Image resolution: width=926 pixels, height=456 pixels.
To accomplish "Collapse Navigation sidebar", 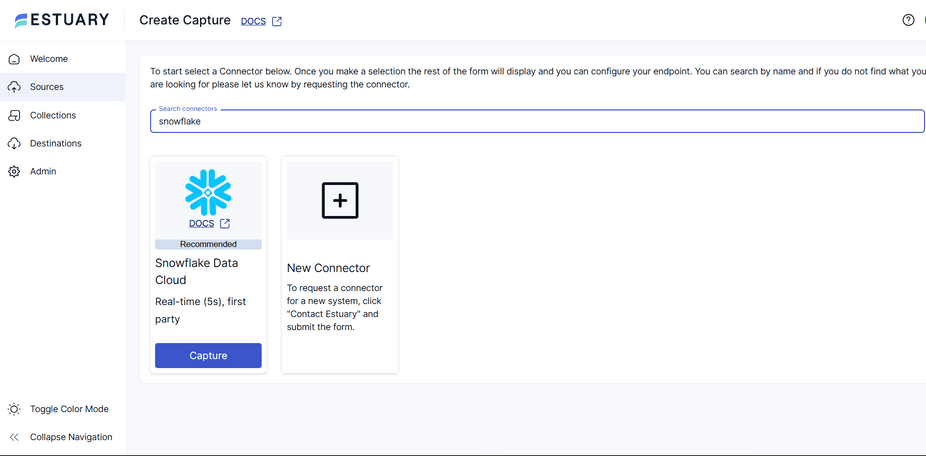I will coord(70,437).
